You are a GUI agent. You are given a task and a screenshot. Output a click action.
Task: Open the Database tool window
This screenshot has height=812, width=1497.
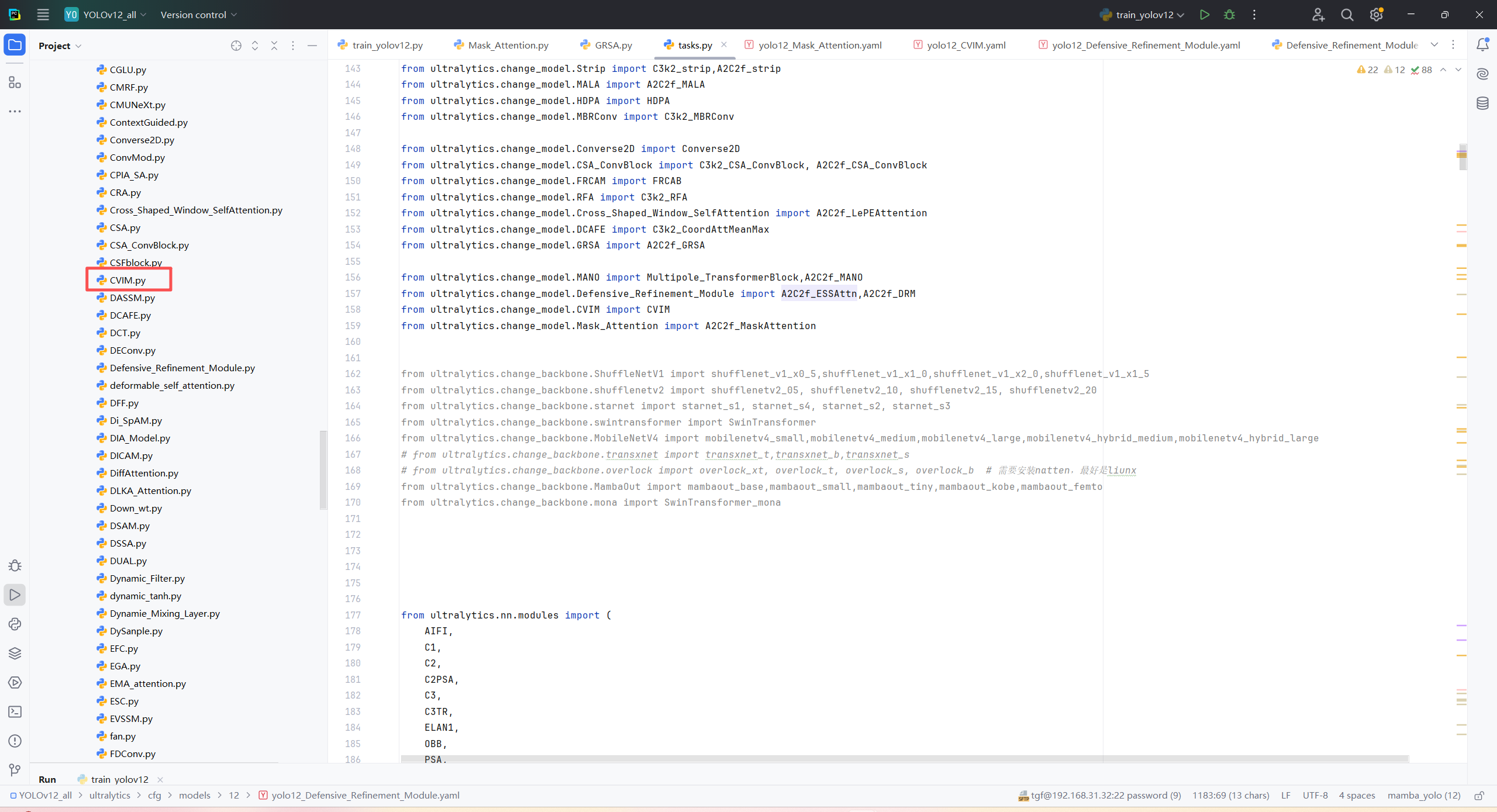1482,103
